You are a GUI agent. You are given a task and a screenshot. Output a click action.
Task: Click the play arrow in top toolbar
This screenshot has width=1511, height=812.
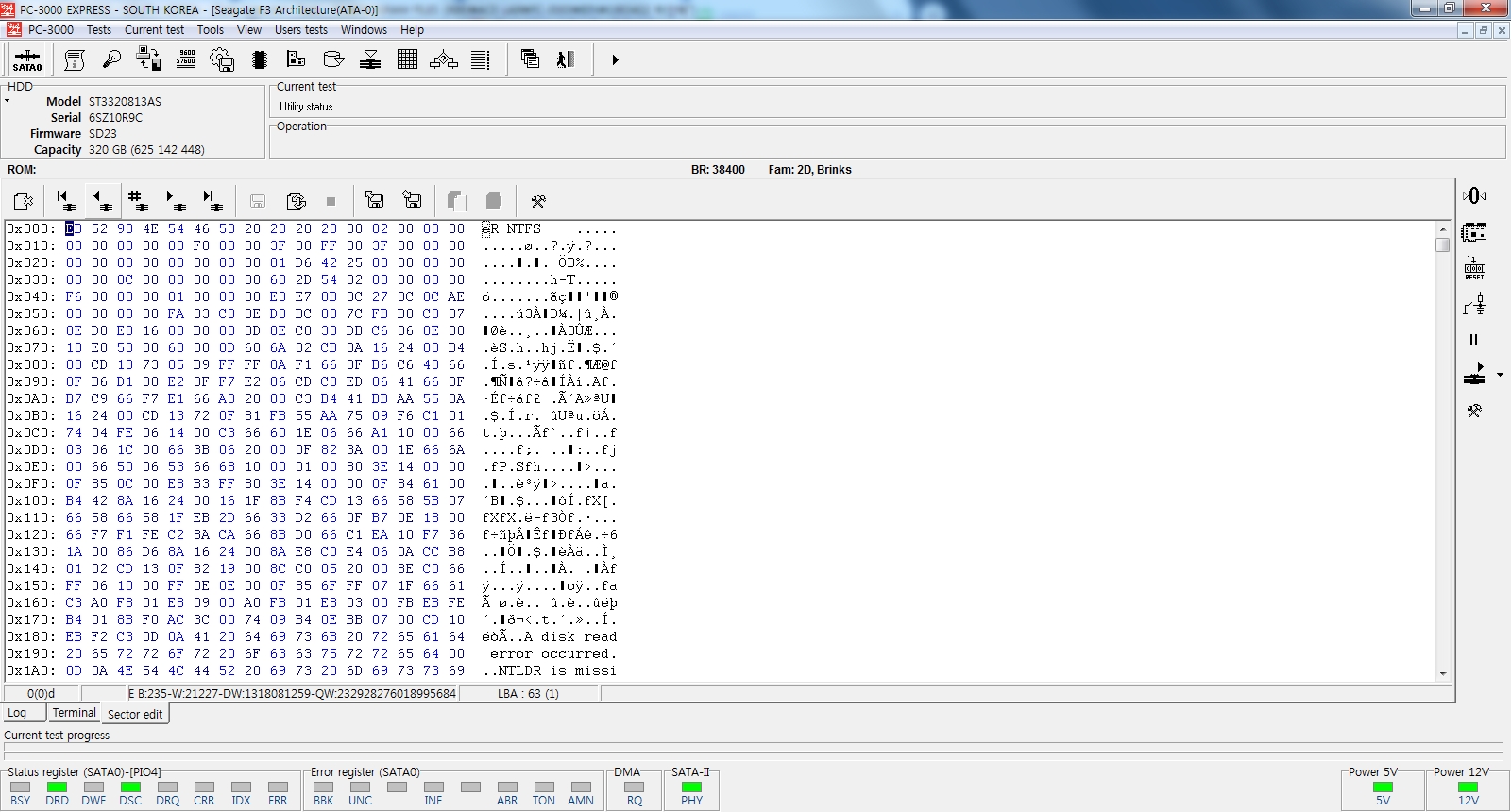coord(615,59)
